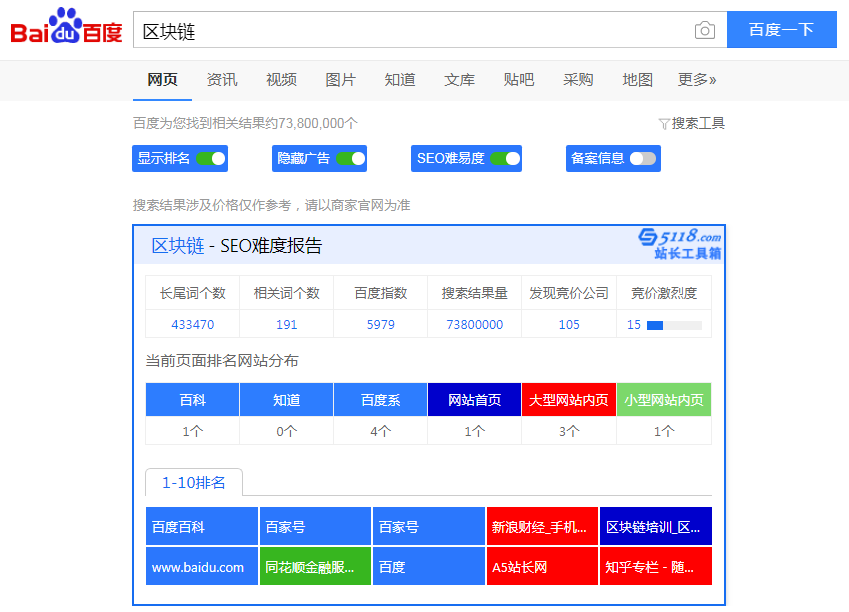Image resolution: width=849 pixels, height=612 pixels.
Task: Click the search tools funnel icon
Action: click(664, 124)
